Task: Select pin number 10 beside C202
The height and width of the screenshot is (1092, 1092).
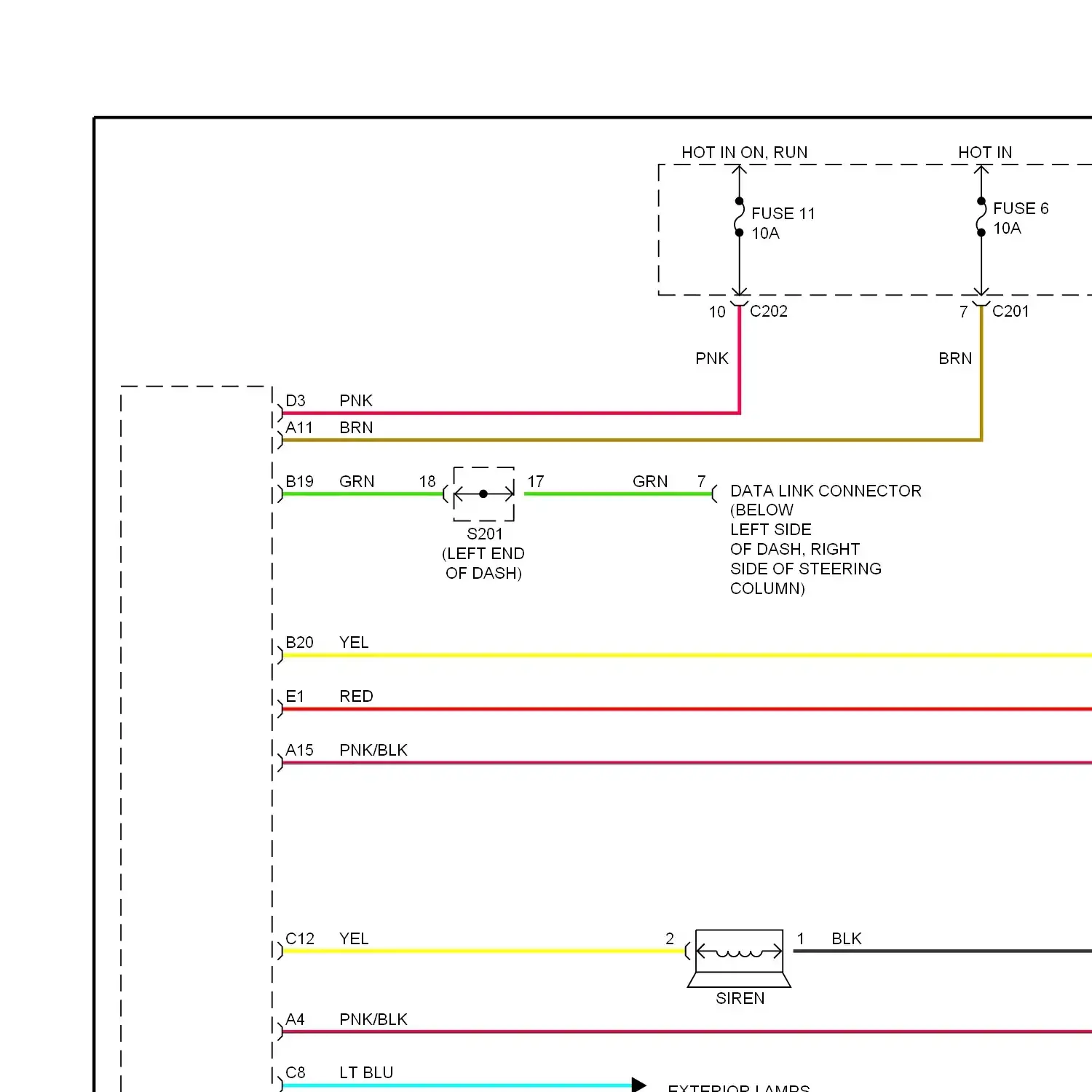Action: 717,312
